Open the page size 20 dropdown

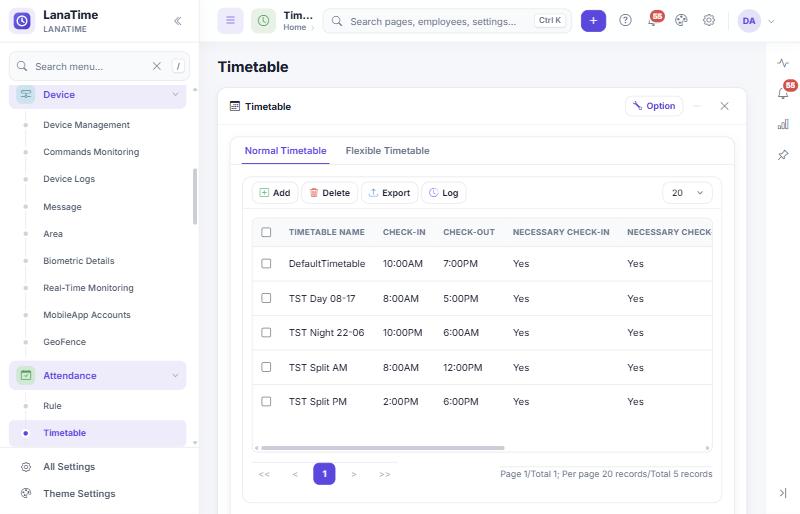(687, 193)
